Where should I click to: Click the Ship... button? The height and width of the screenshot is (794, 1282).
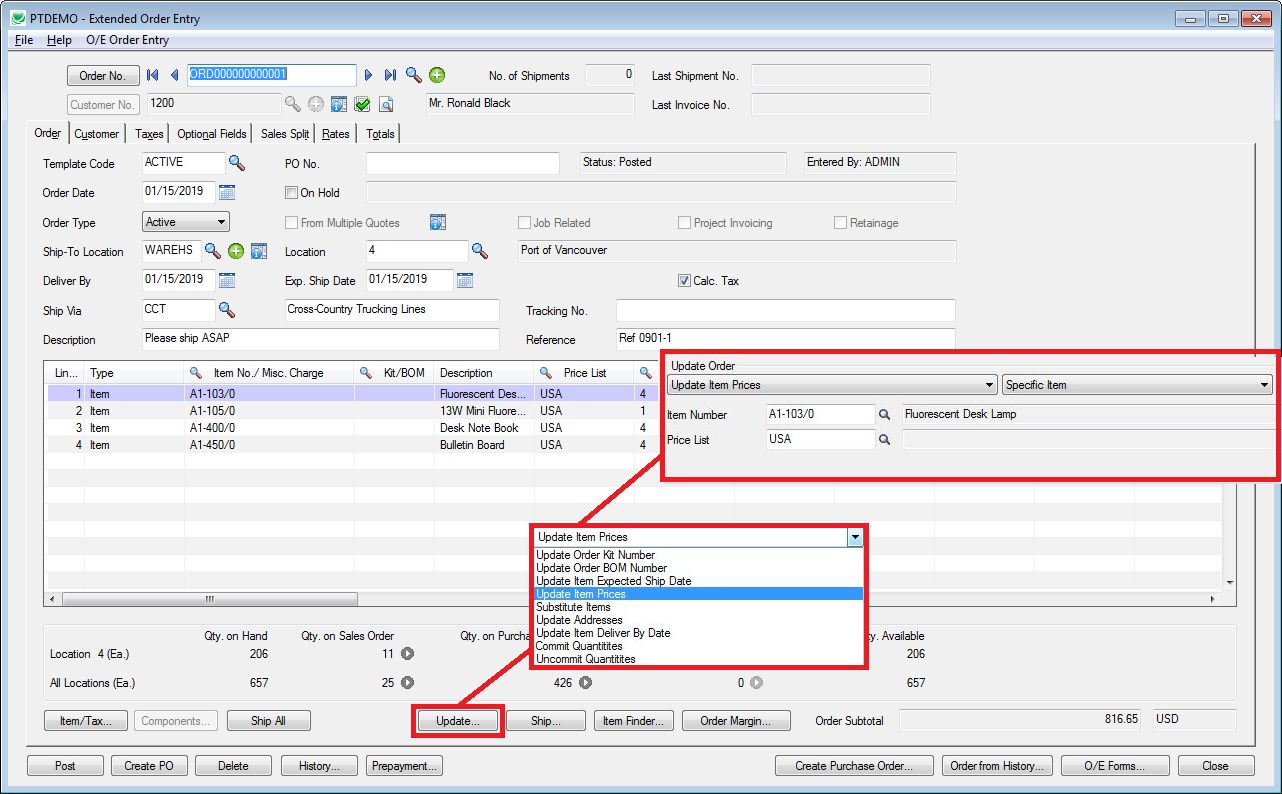click(x=545, y=720)
